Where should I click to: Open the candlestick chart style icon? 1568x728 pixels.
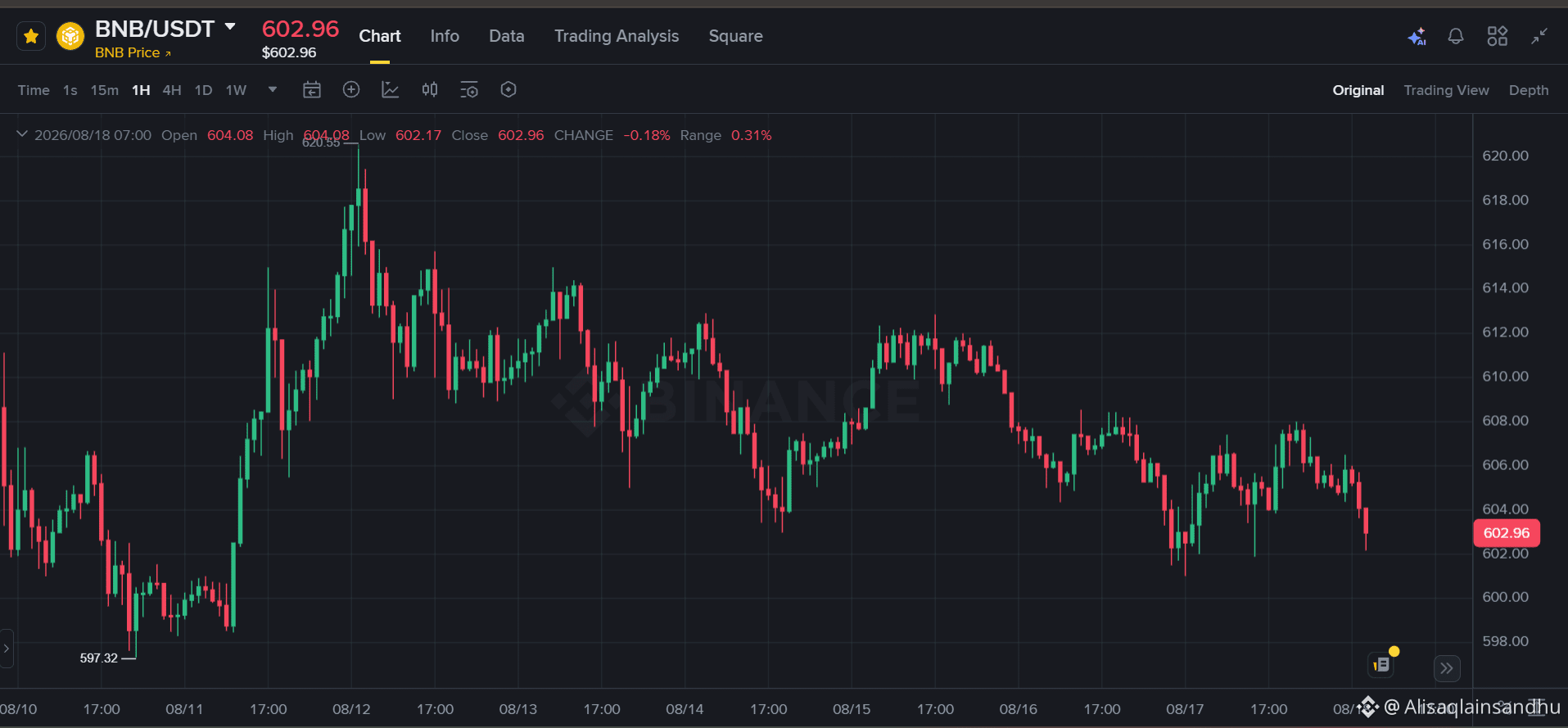[x=430, y=90]
